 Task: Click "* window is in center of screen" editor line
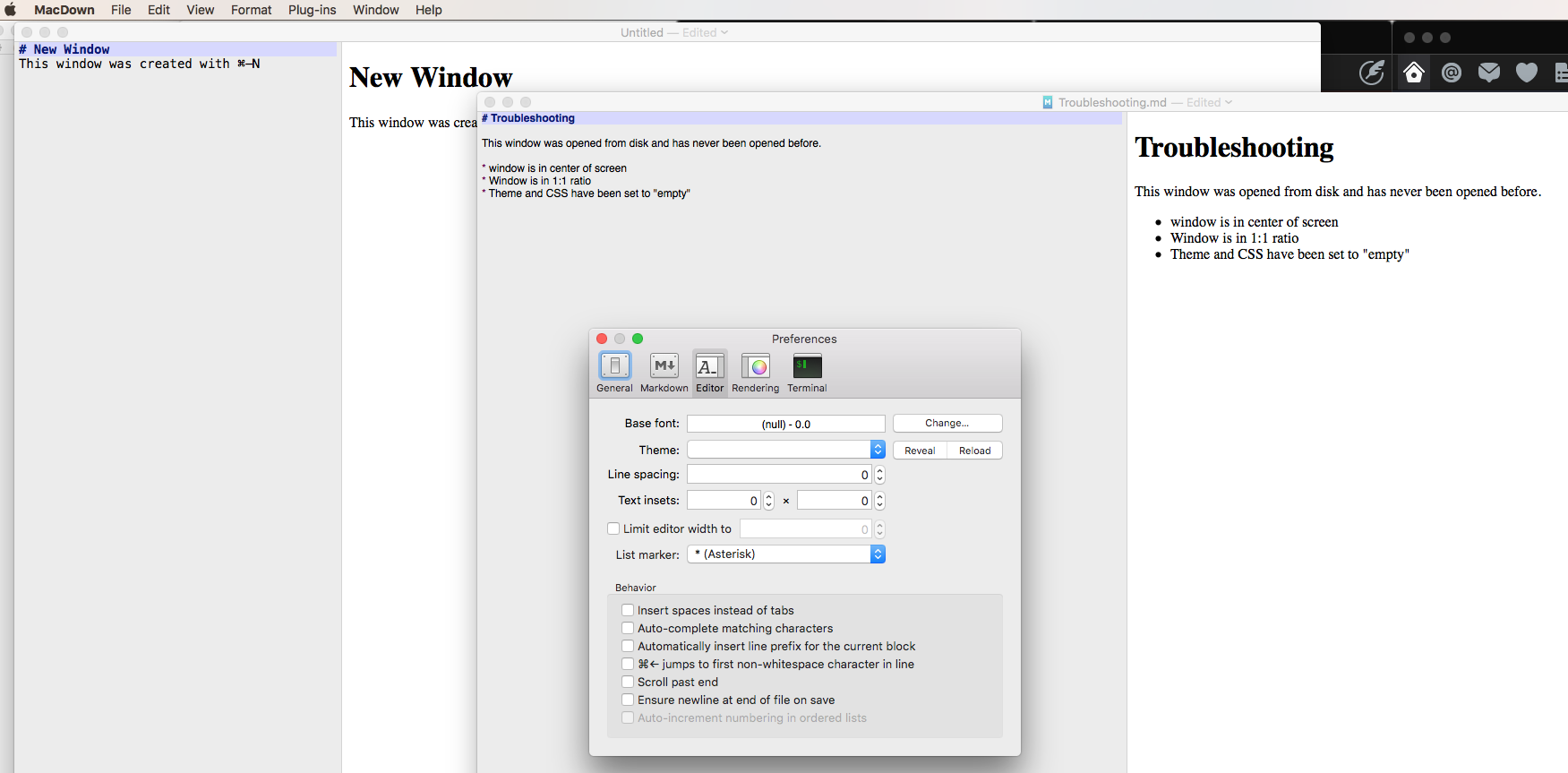click(x=554, y=168)
